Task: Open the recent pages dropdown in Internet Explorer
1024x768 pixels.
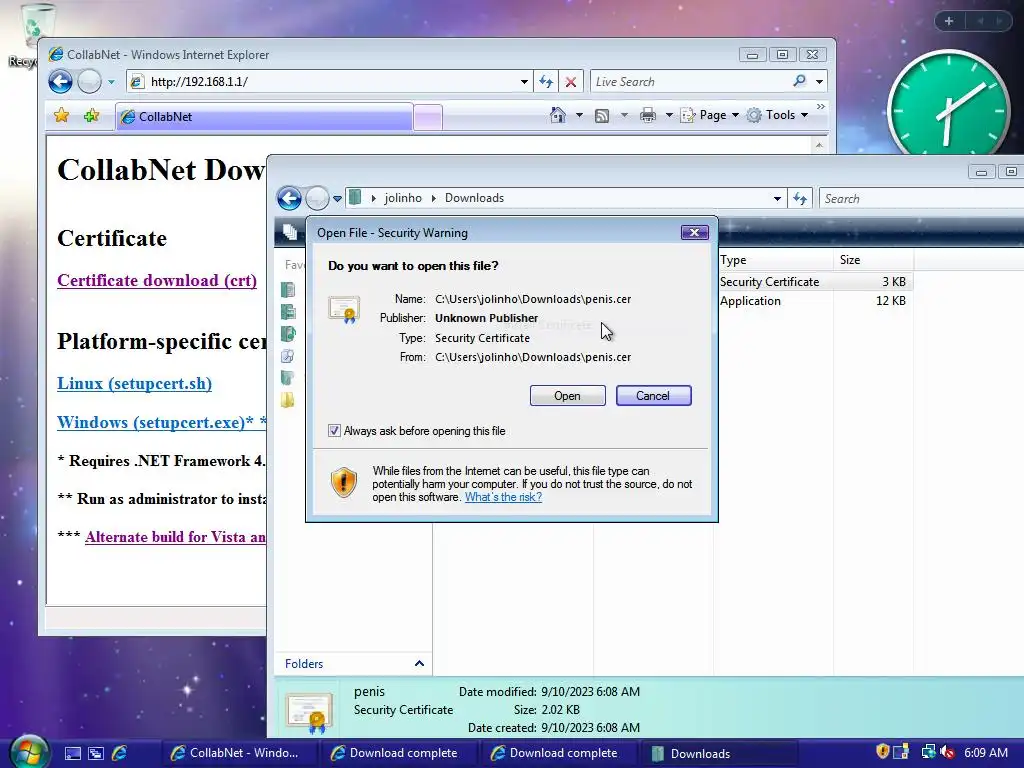Action: [x=111, y=82]
